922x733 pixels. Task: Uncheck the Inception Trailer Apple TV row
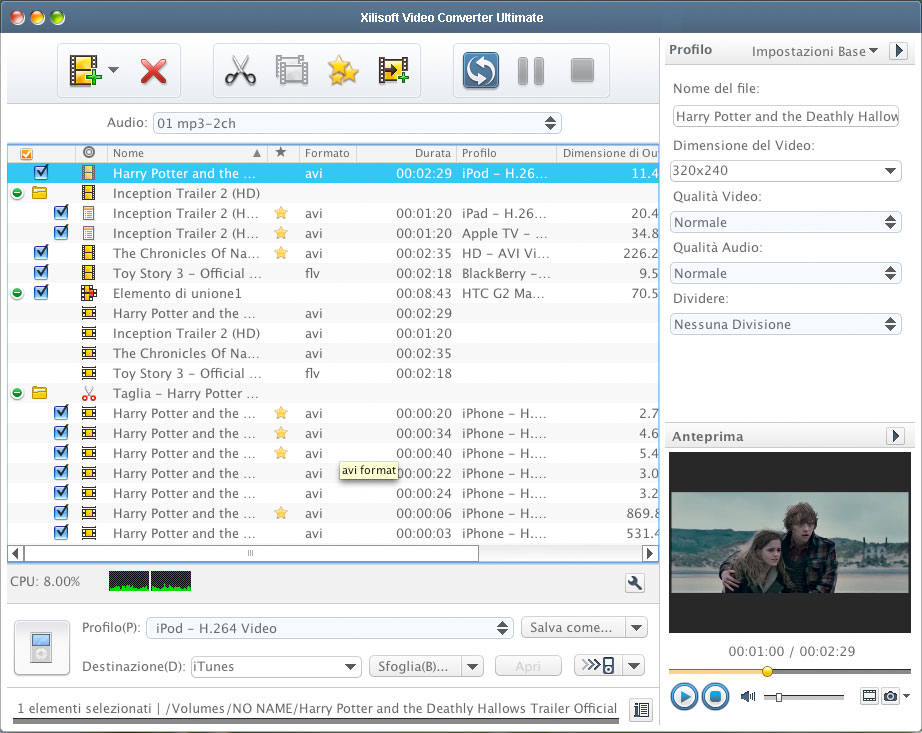click(x=61, y=233)
